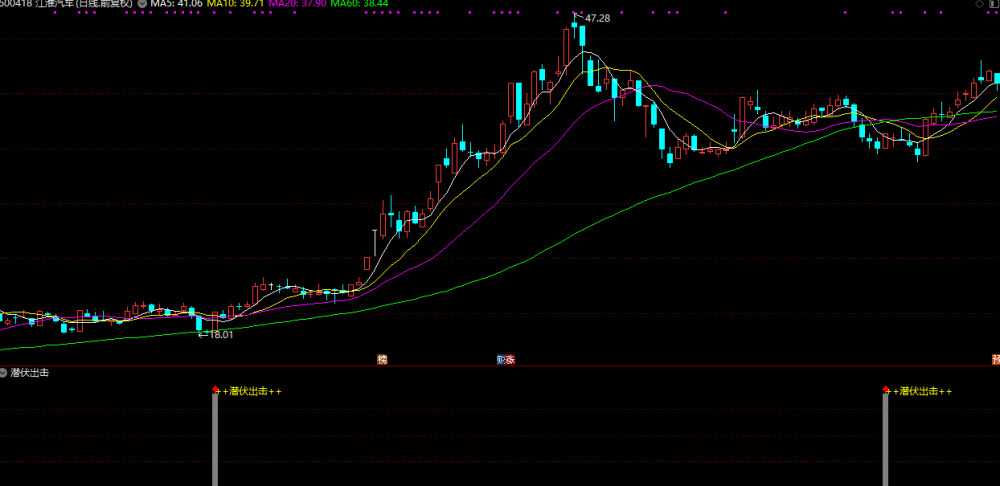Open dropdown beside 江淮汽车 chart title

(x=142, y=3)
